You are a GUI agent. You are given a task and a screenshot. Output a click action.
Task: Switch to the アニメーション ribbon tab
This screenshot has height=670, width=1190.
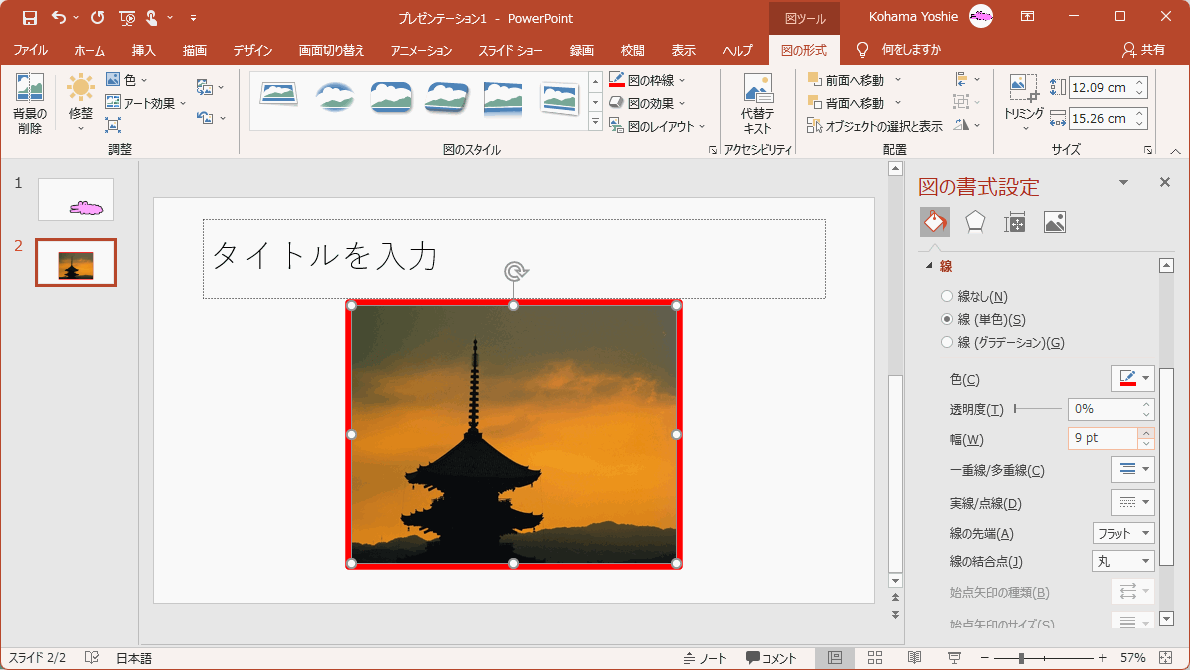[x=421, y=49]
